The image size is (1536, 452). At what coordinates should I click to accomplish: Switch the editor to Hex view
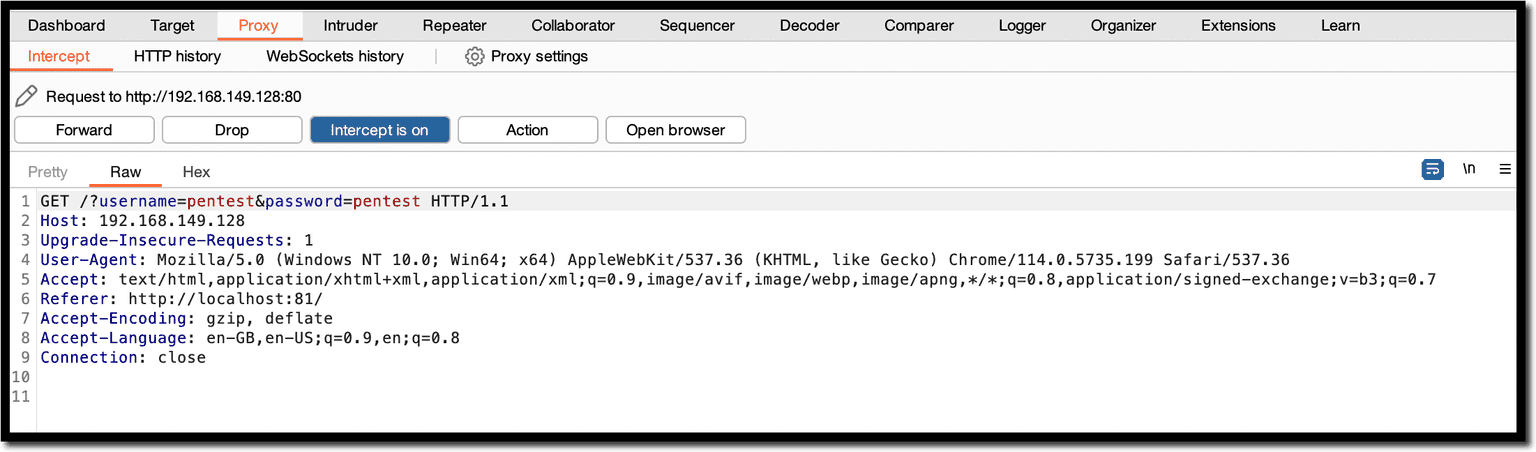click(196, 172)
